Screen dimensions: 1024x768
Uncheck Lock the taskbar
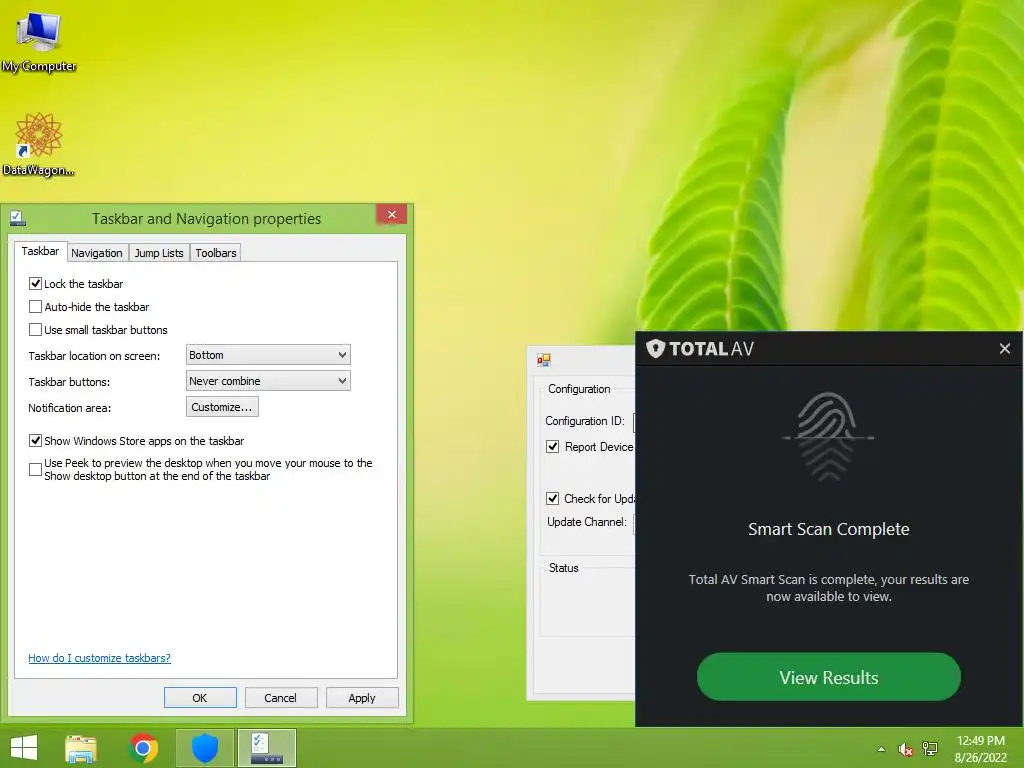[x=35, y=284]
